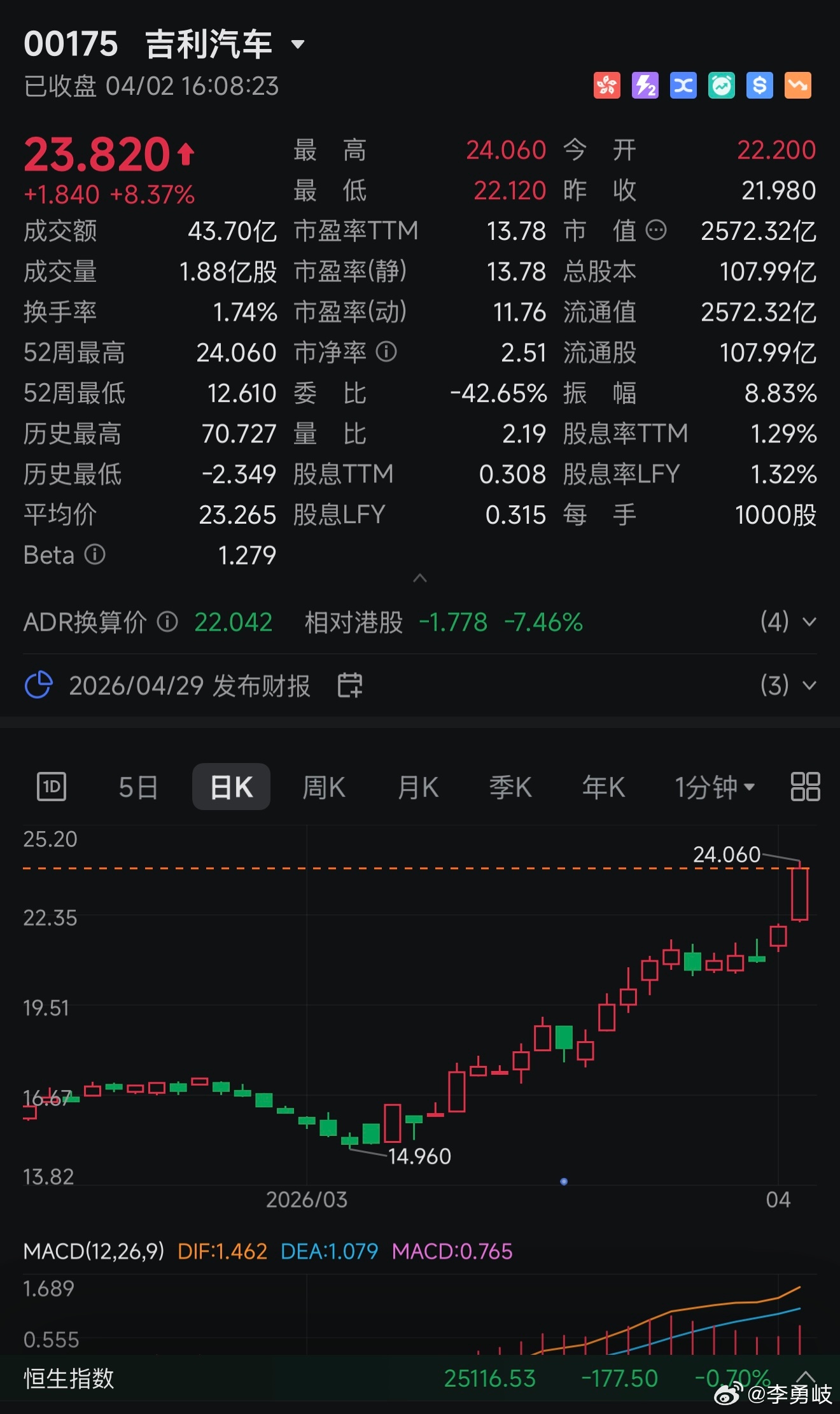
Task: Tap the orange downward trend icon
Action: [797, 85]
